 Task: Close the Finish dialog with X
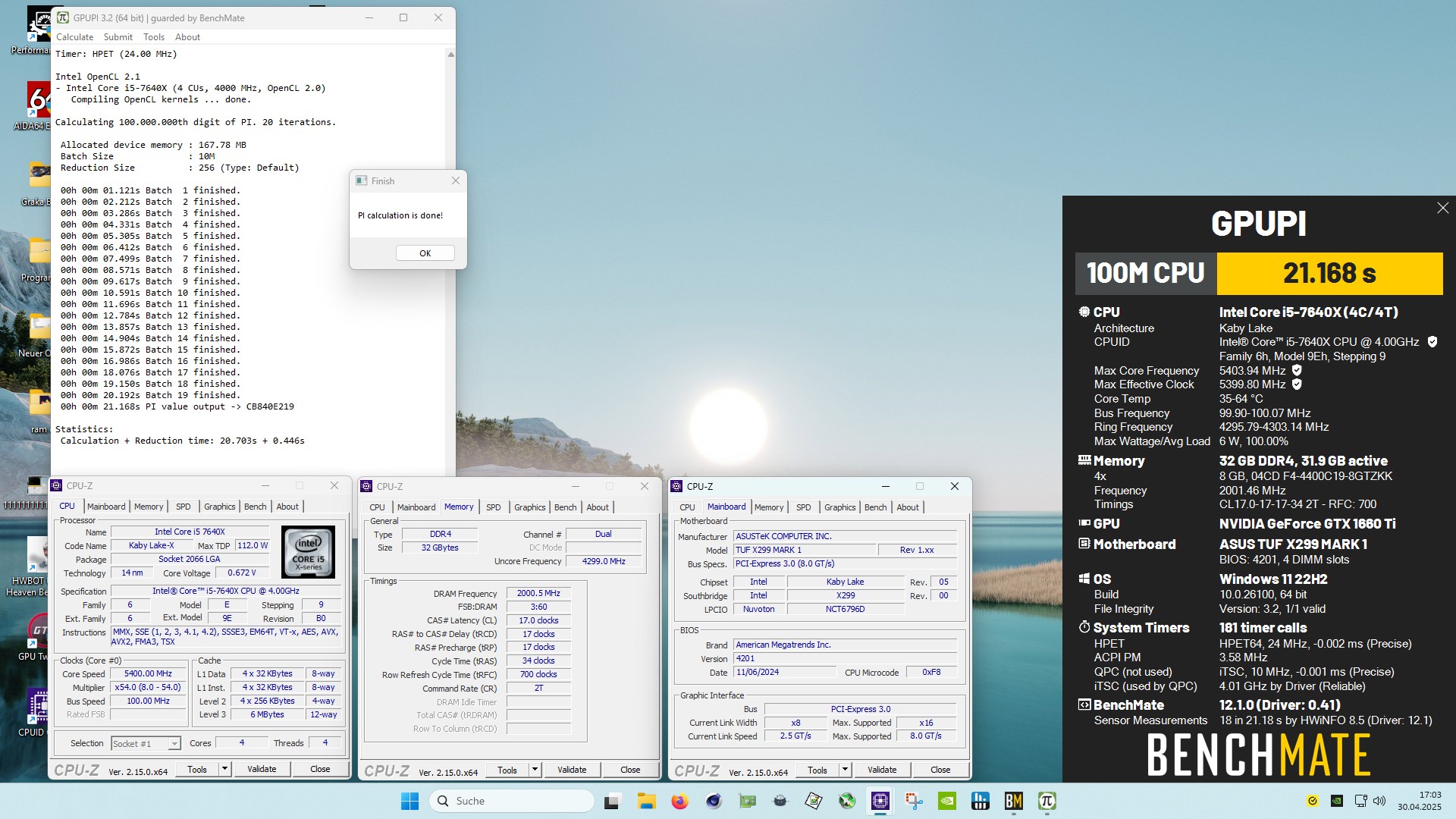455,180
